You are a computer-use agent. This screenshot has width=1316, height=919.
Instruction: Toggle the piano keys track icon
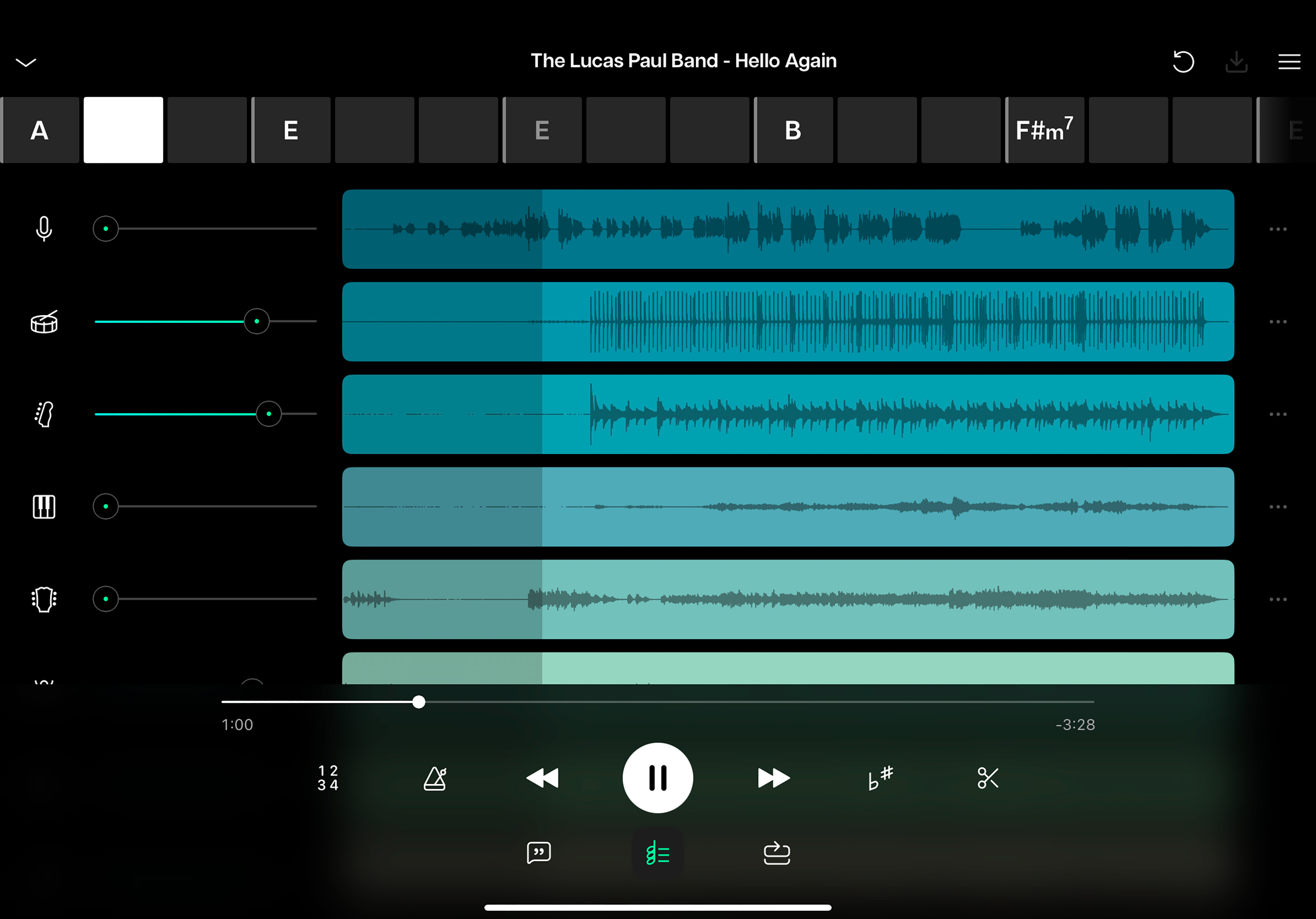click(44, 506)
